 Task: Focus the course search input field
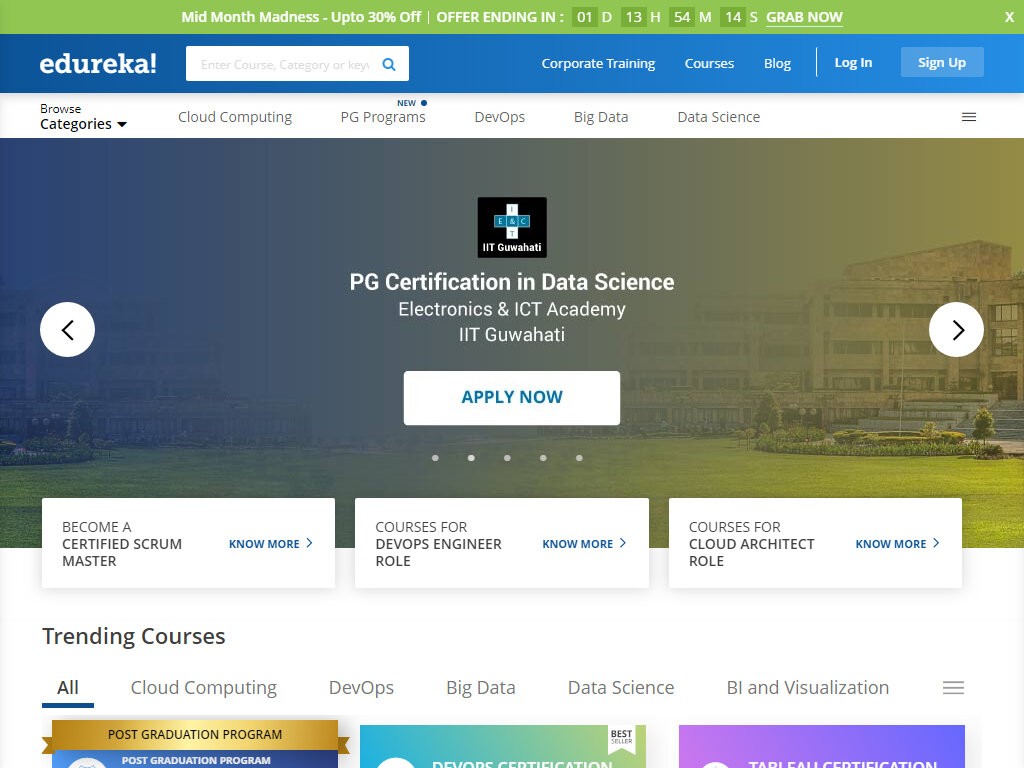pos(284,64)
